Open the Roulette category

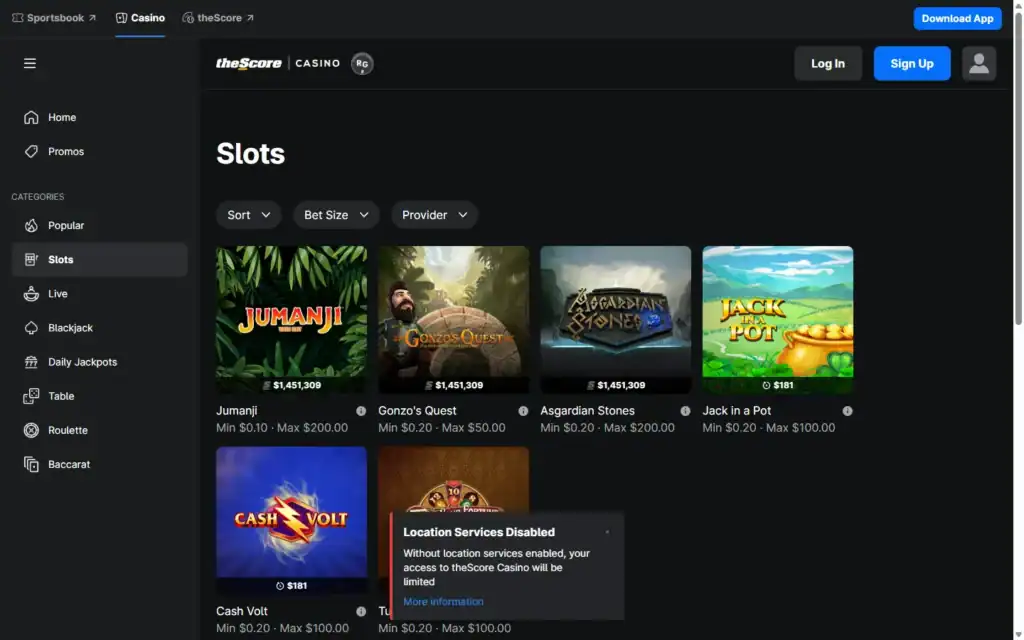tap(99, 430)
